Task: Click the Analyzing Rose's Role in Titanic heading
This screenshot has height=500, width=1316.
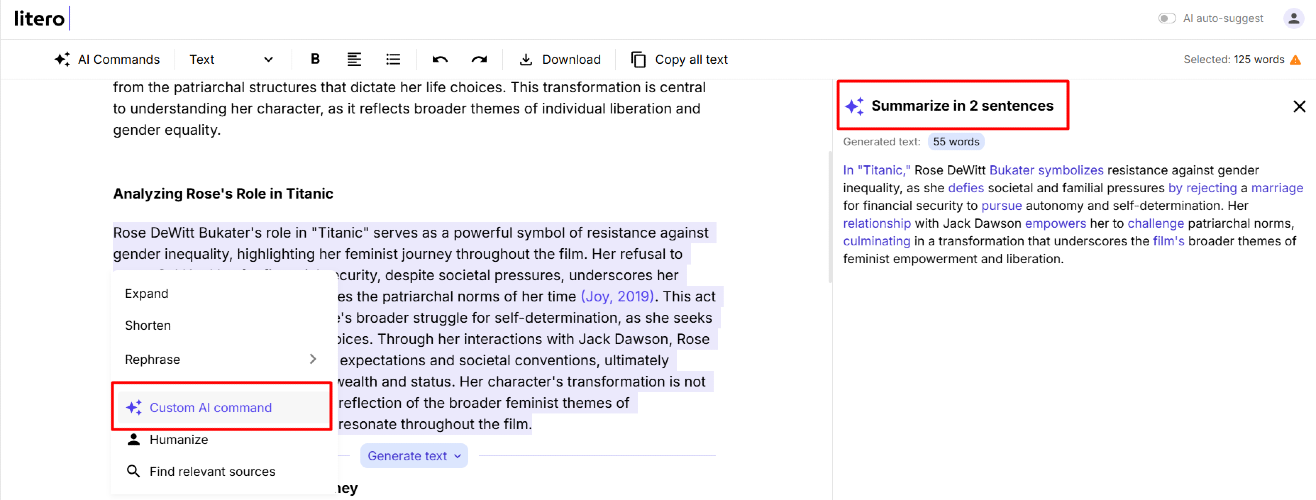Action: (x=223, y=193)
